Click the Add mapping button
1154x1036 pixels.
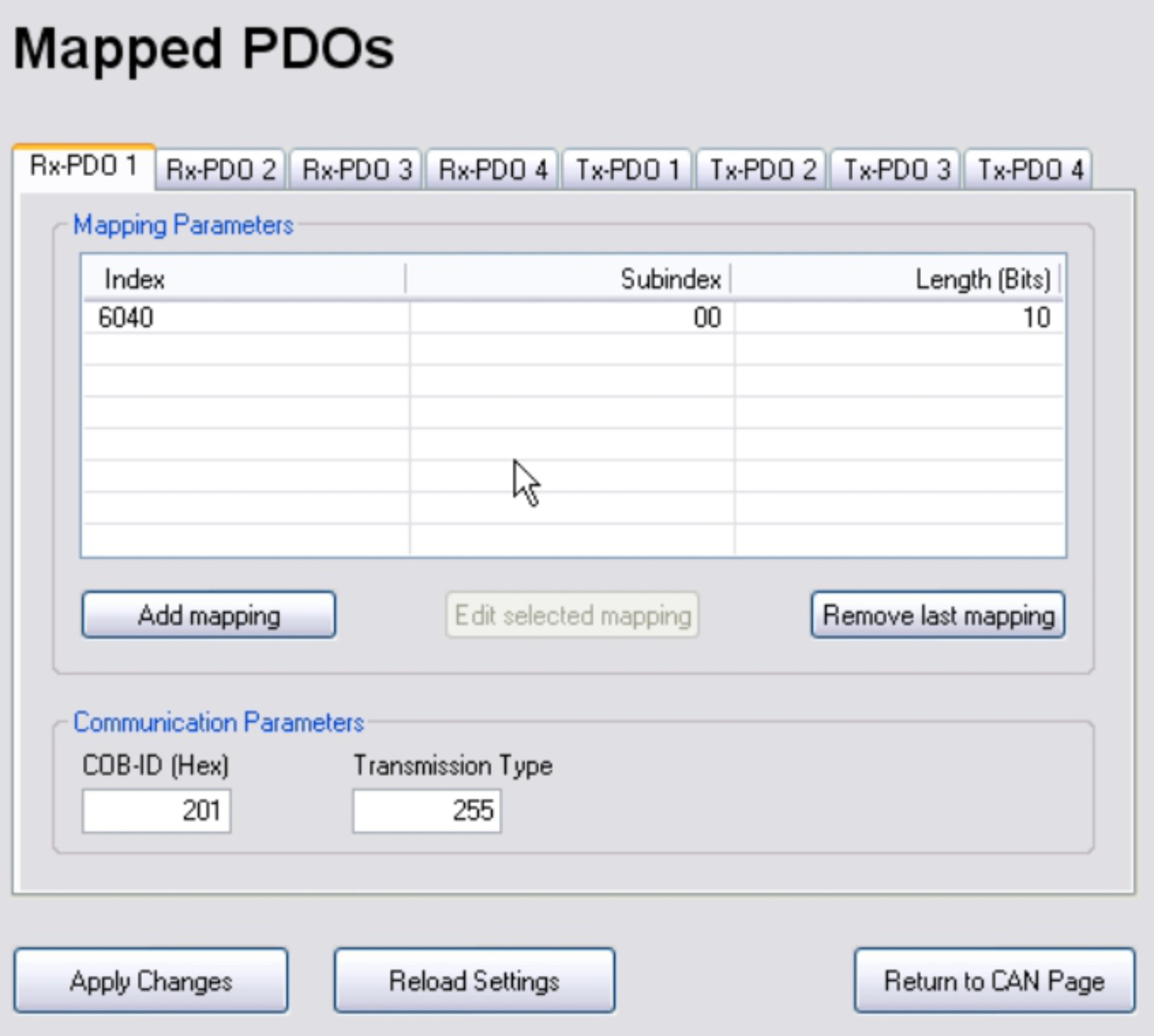point(209,615)
